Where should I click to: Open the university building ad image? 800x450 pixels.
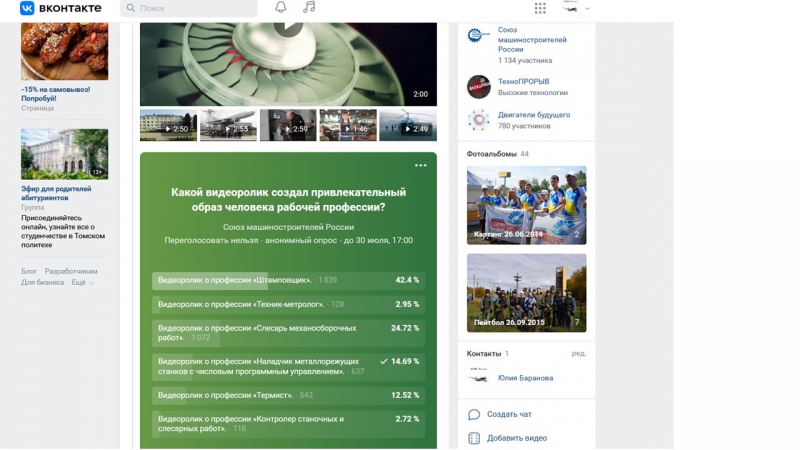64,154
